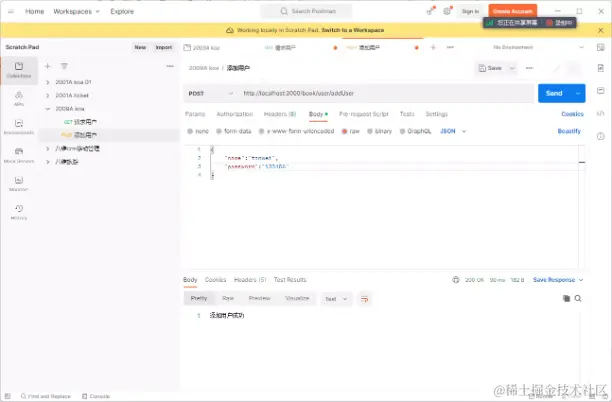The image size is (612, 402).
Task: Switch to the Authorization tab
Action: coord(235,114)
